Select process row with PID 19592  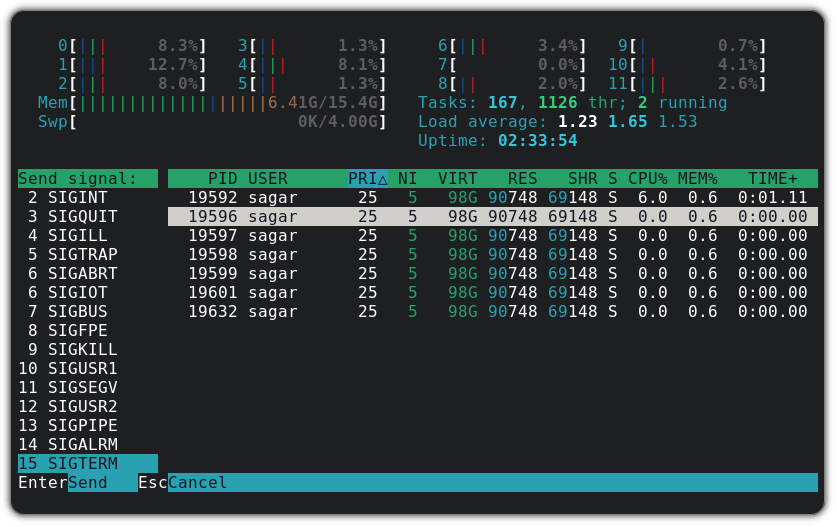click(492, 198)
